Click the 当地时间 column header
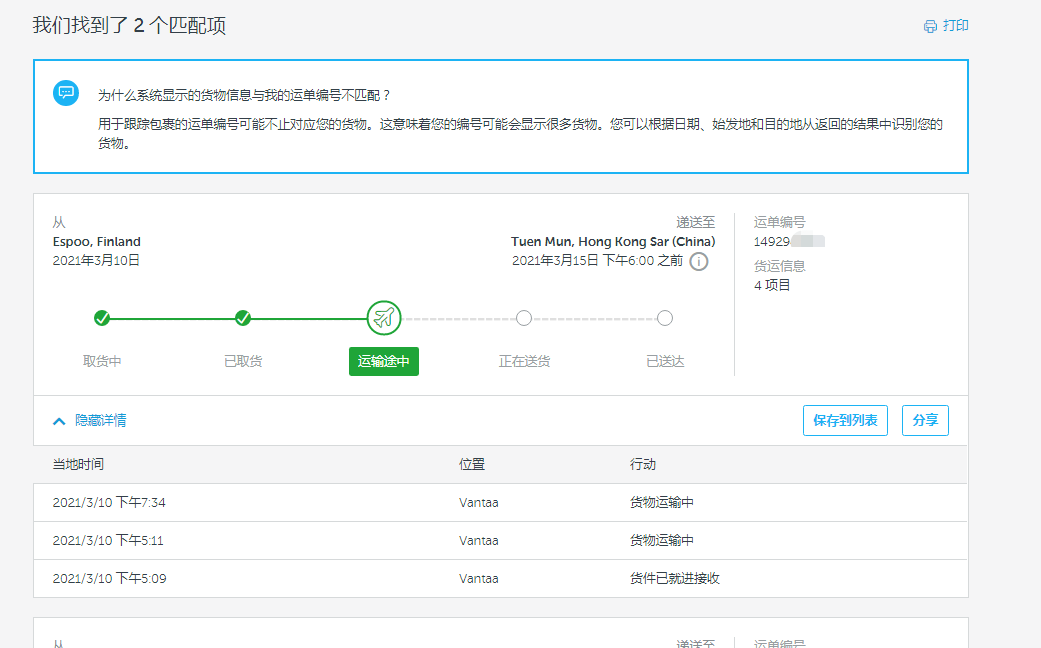Image resolution: width=1041 pixels, height=648 pixels. click(x=78, y=464)
